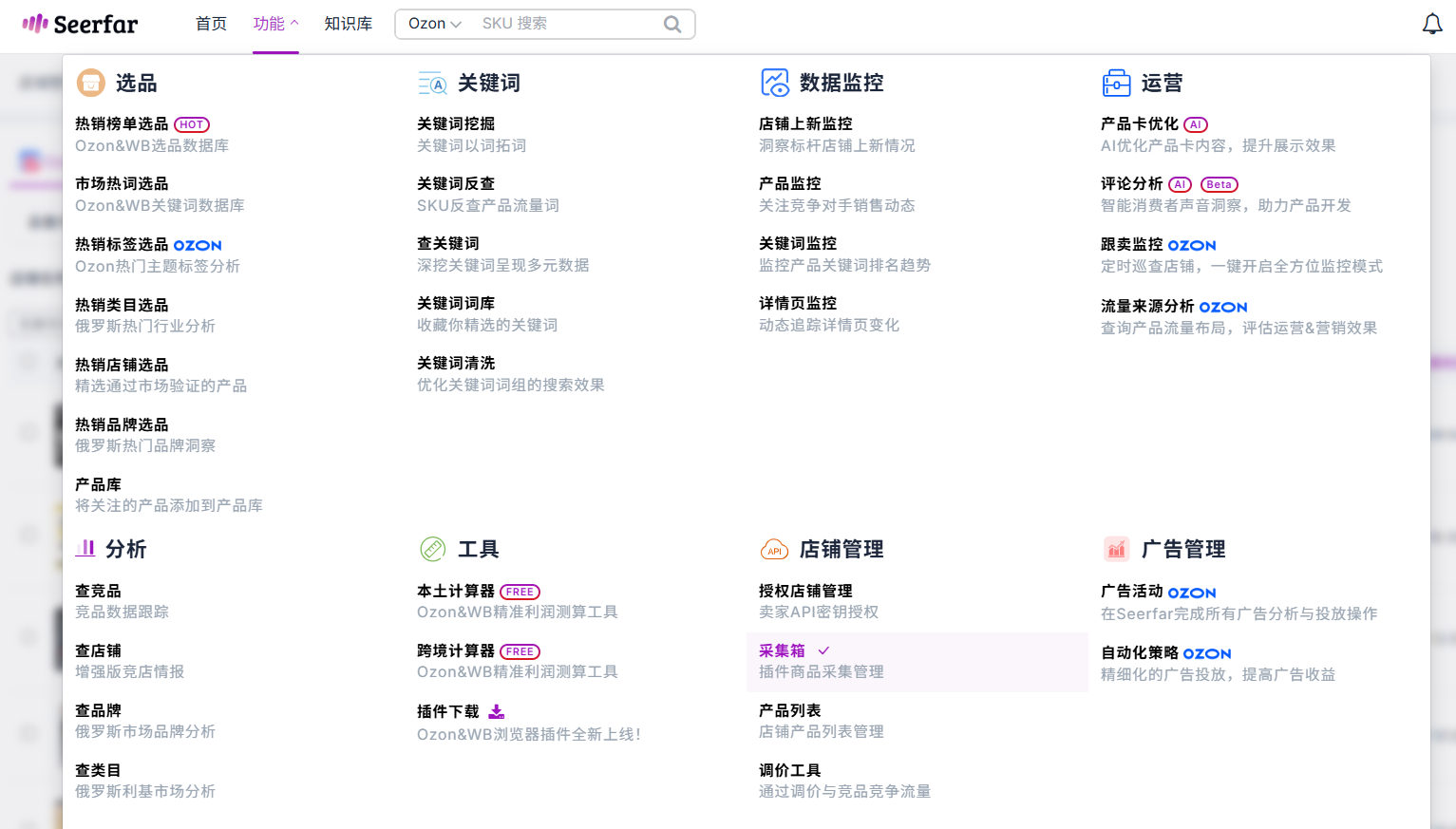
Task: Open the 知识库 tab
Action: 348,24
